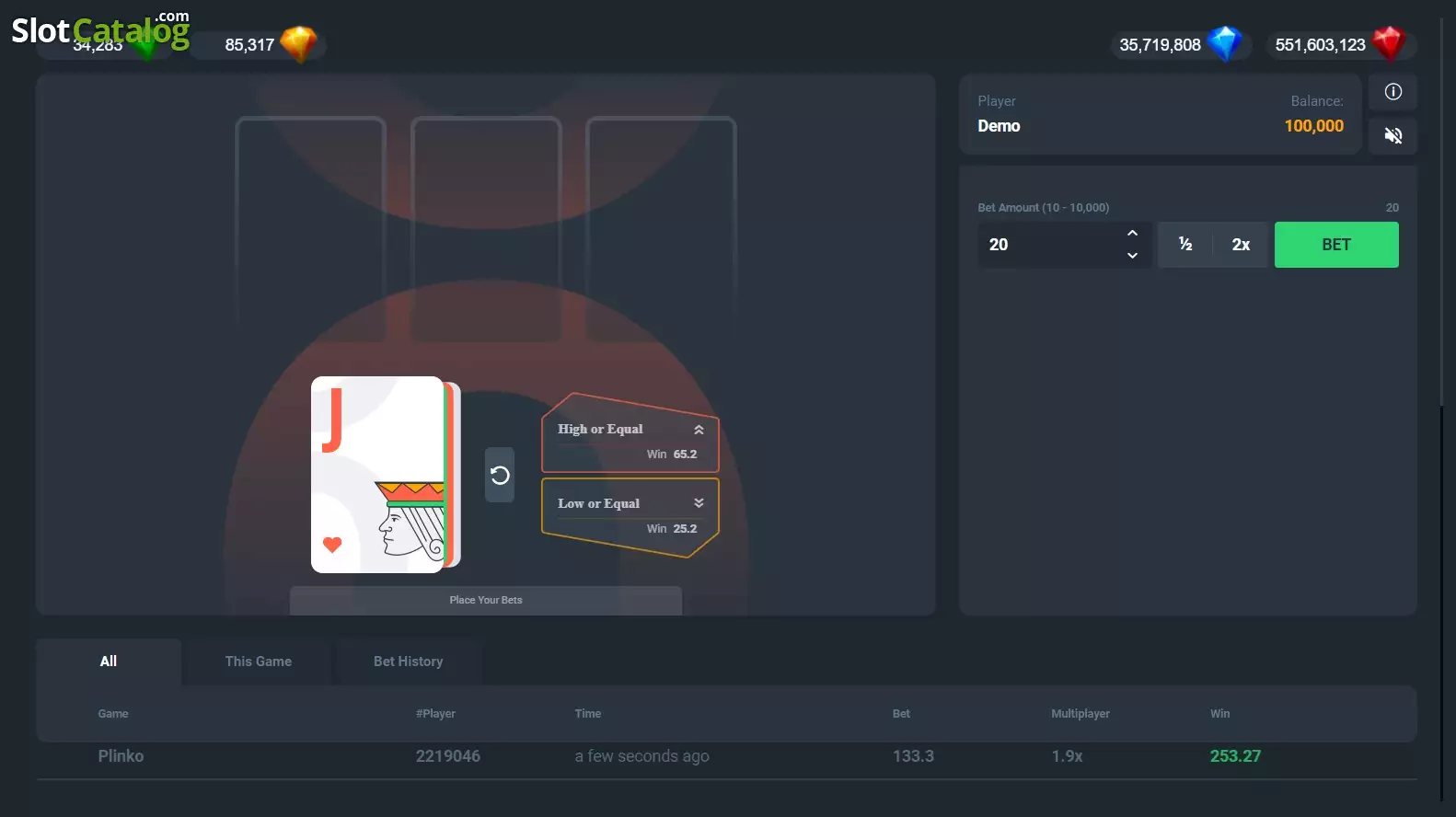Click the middle empty card slot

(486, 229)
